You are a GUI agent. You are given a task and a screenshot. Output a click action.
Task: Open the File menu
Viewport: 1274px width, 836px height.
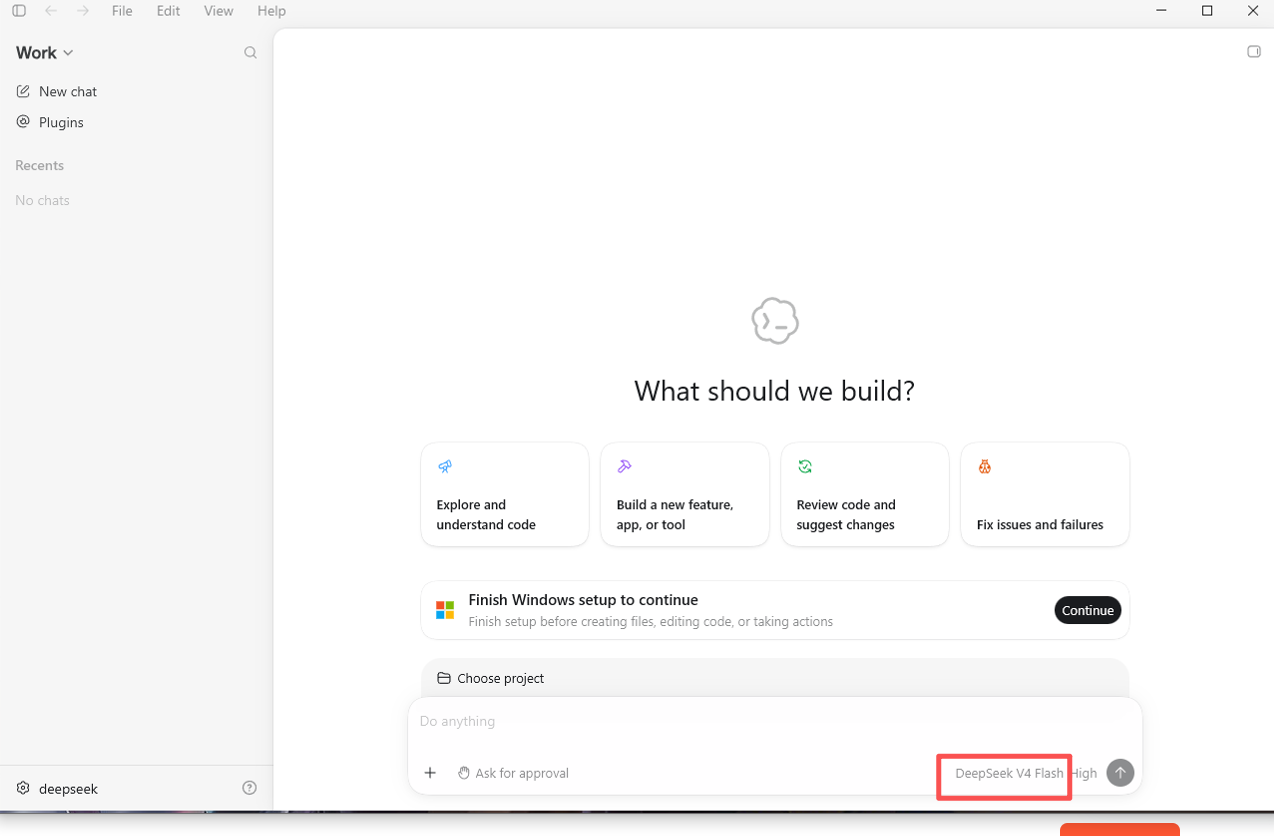[x=122, y=11]
